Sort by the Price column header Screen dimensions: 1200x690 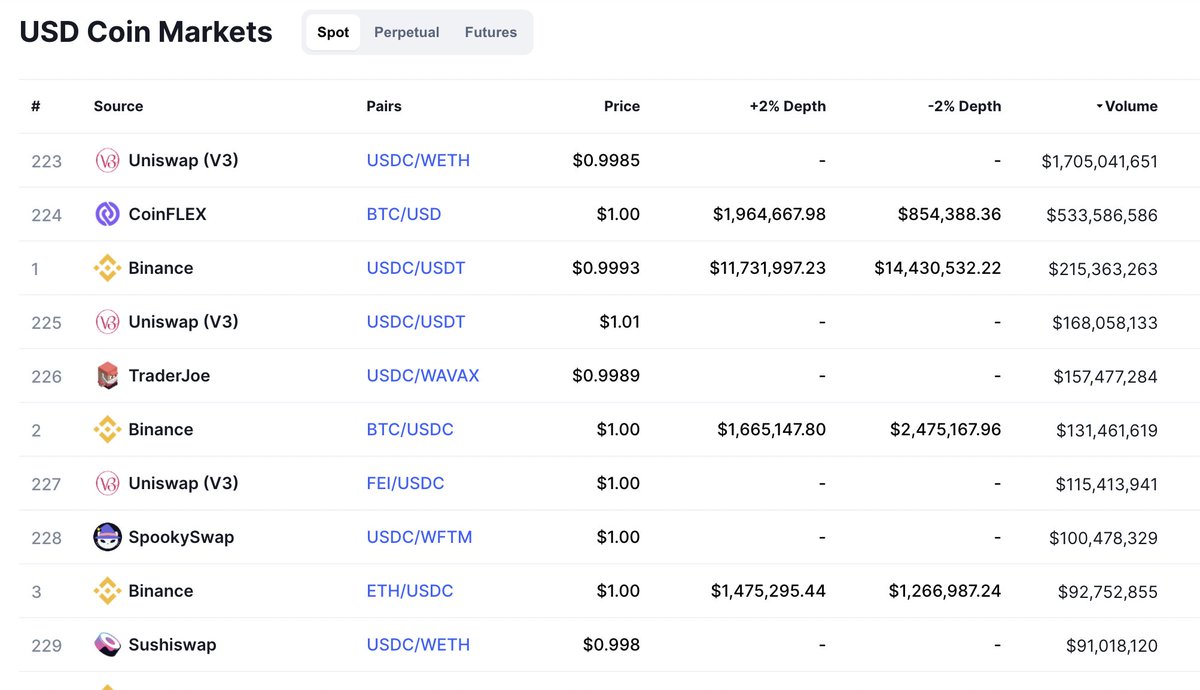(622, 106)
